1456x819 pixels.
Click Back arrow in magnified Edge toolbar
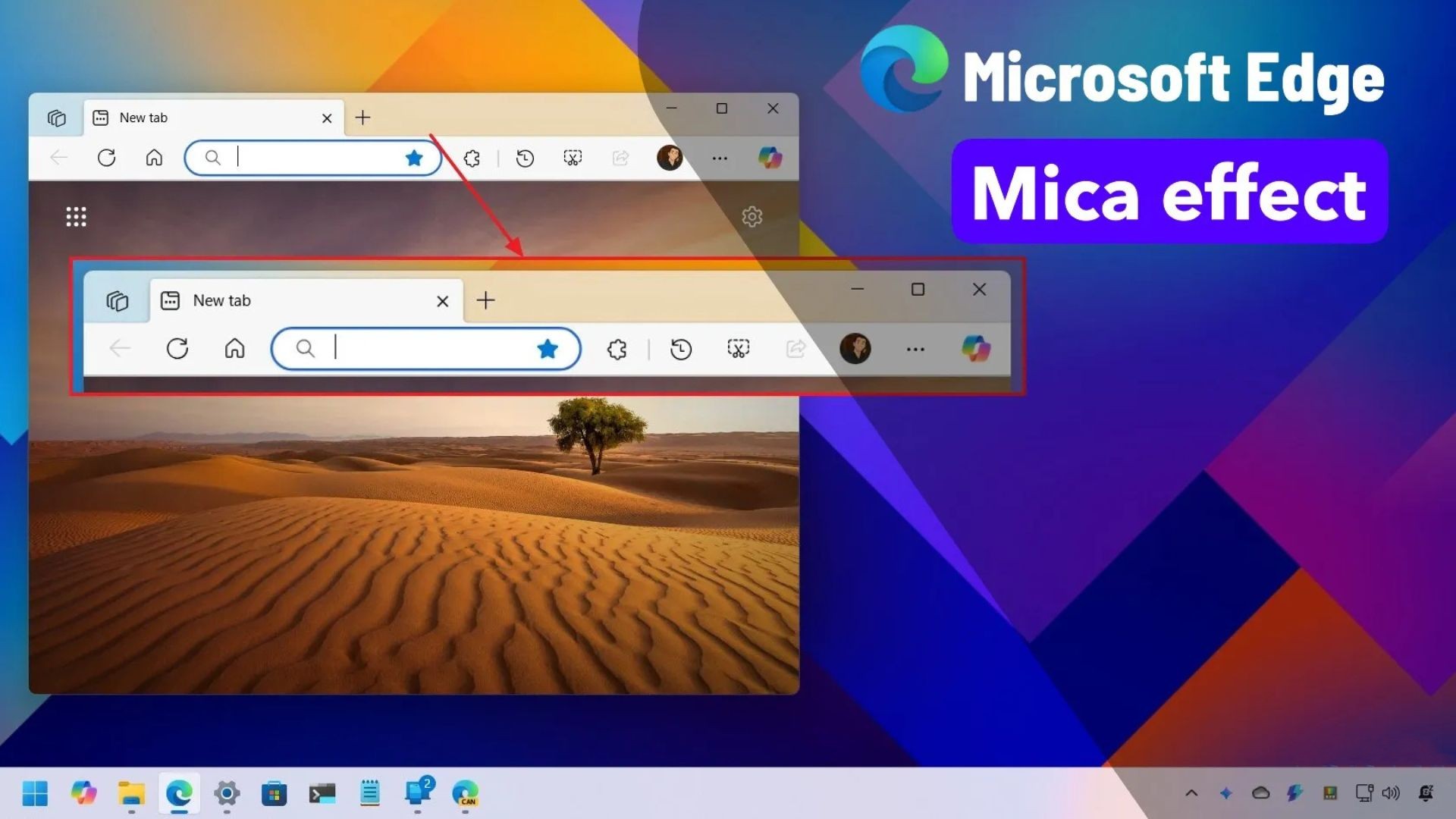[120, 349]
